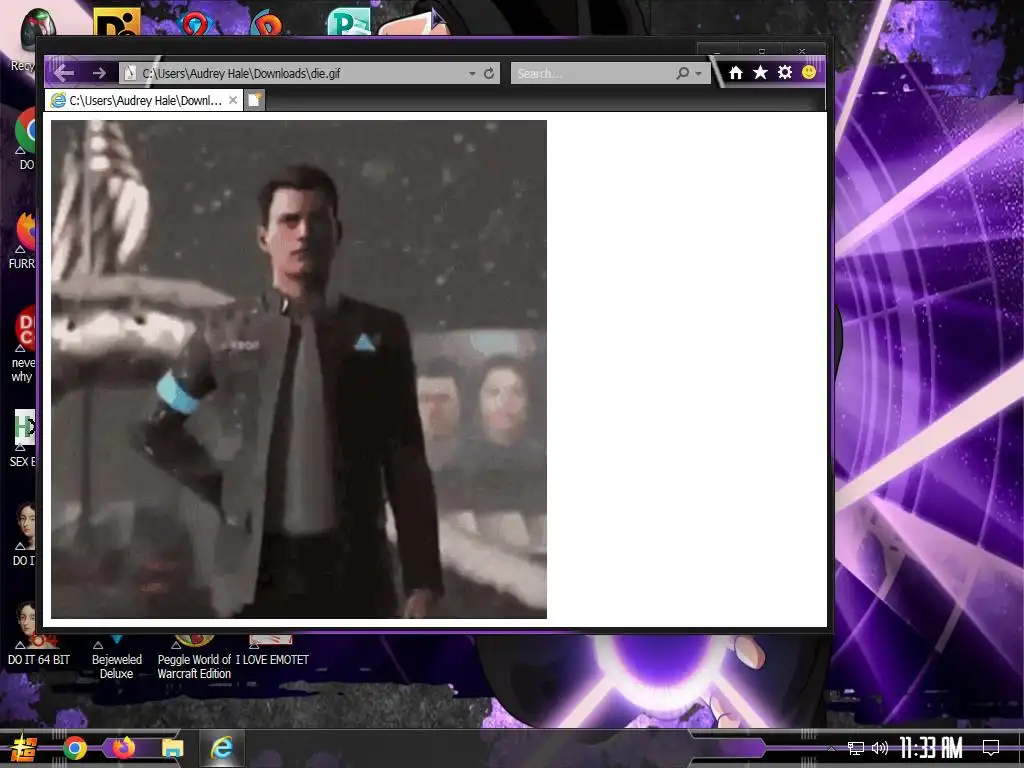
Task: Select the red 'neve why' desktop icon
Action: pos(25,343)
